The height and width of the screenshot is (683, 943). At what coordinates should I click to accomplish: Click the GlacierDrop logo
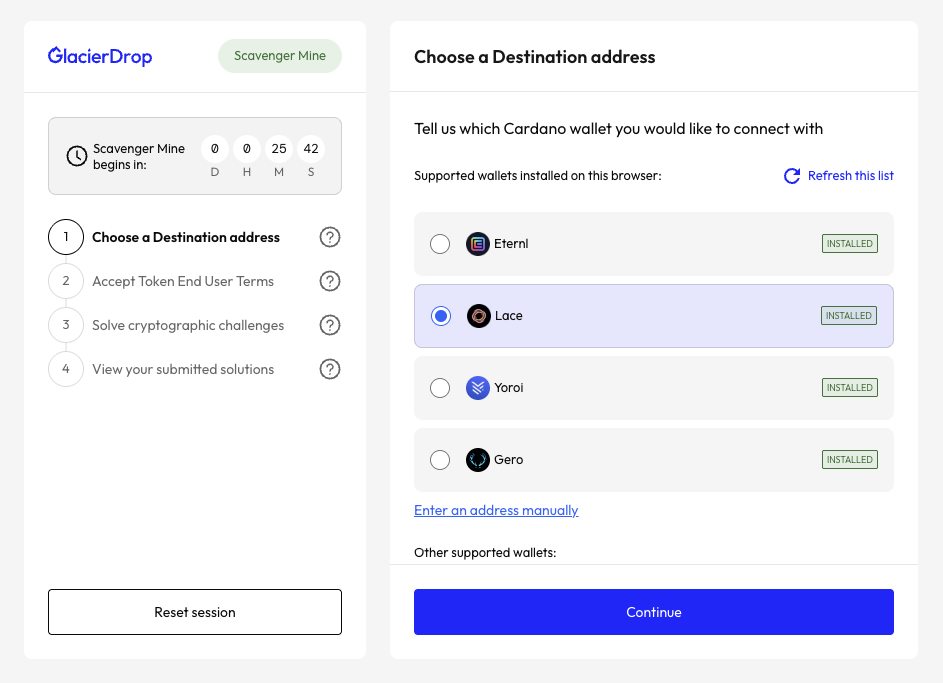(x=100, y=56)
